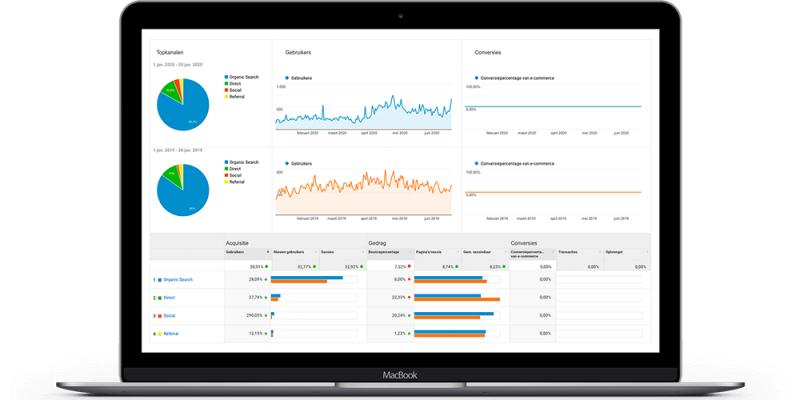Click Social red swatch in 2019 pie legend
The height and width of the screenshot is (400, 800).
pos(226,176)
